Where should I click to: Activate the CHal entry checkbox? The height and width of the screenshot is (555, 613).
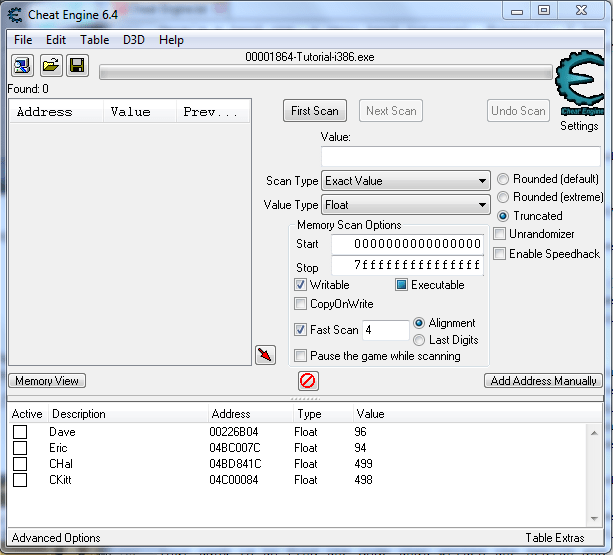[20, 464]
